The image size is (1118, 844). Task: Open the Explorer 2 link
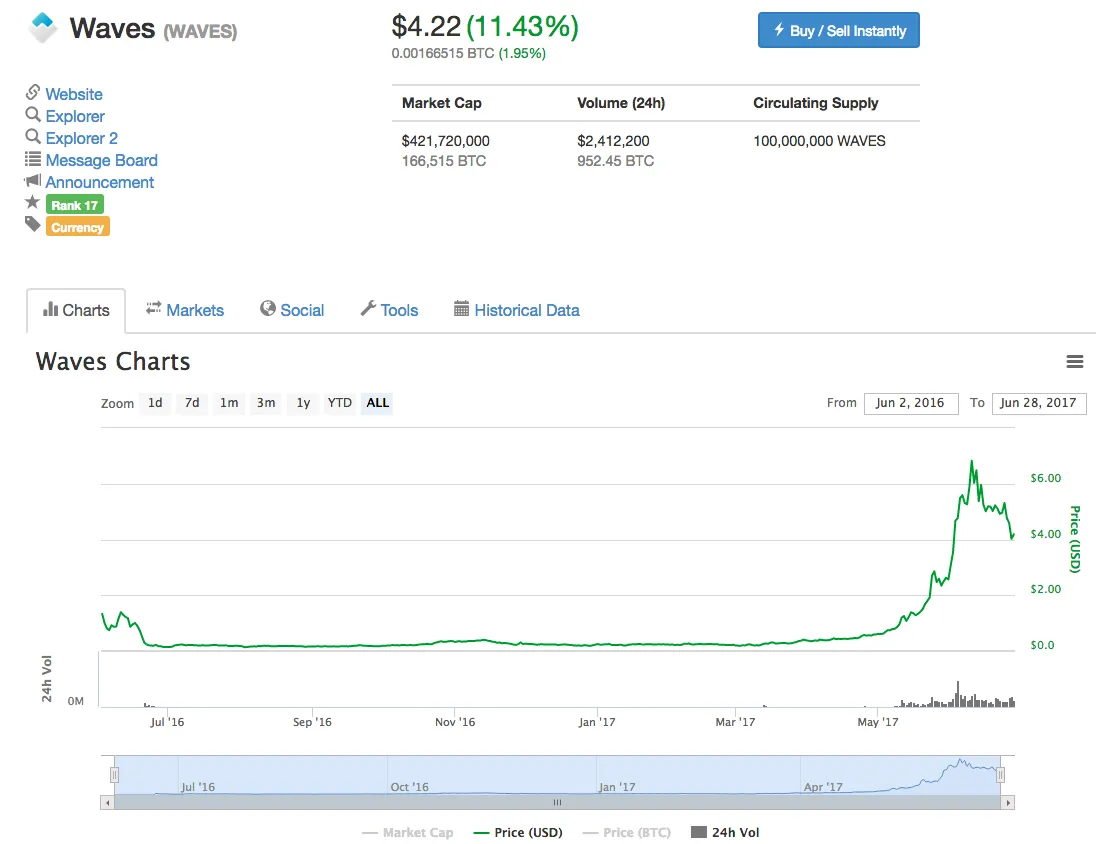(81, 138)
